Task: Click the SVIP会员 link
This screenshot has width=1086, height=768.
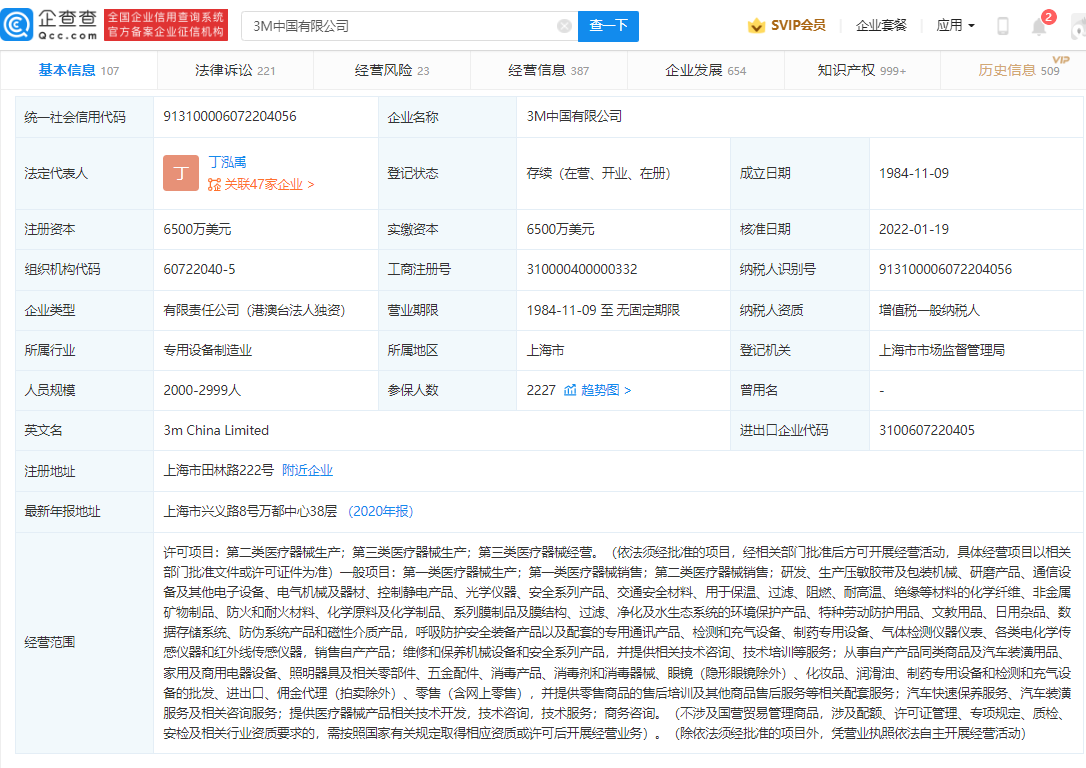Action: [x=798, y=26]
